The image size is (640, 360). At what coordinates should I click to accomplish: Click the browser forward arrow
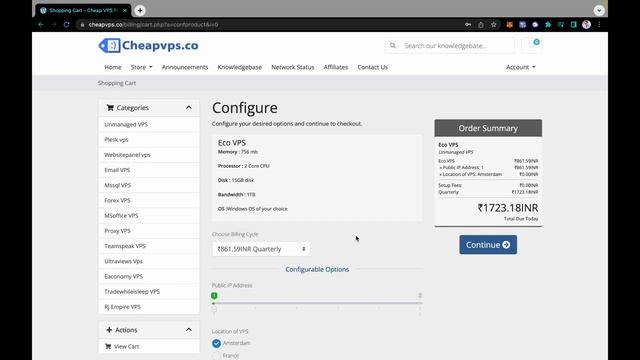(53, 24)
